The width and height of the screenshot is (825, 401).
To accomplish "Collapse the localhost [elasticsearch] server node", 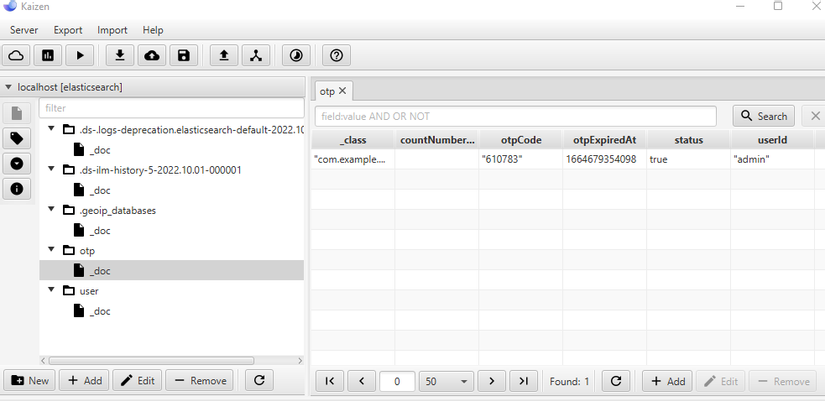I will (8, 87).
